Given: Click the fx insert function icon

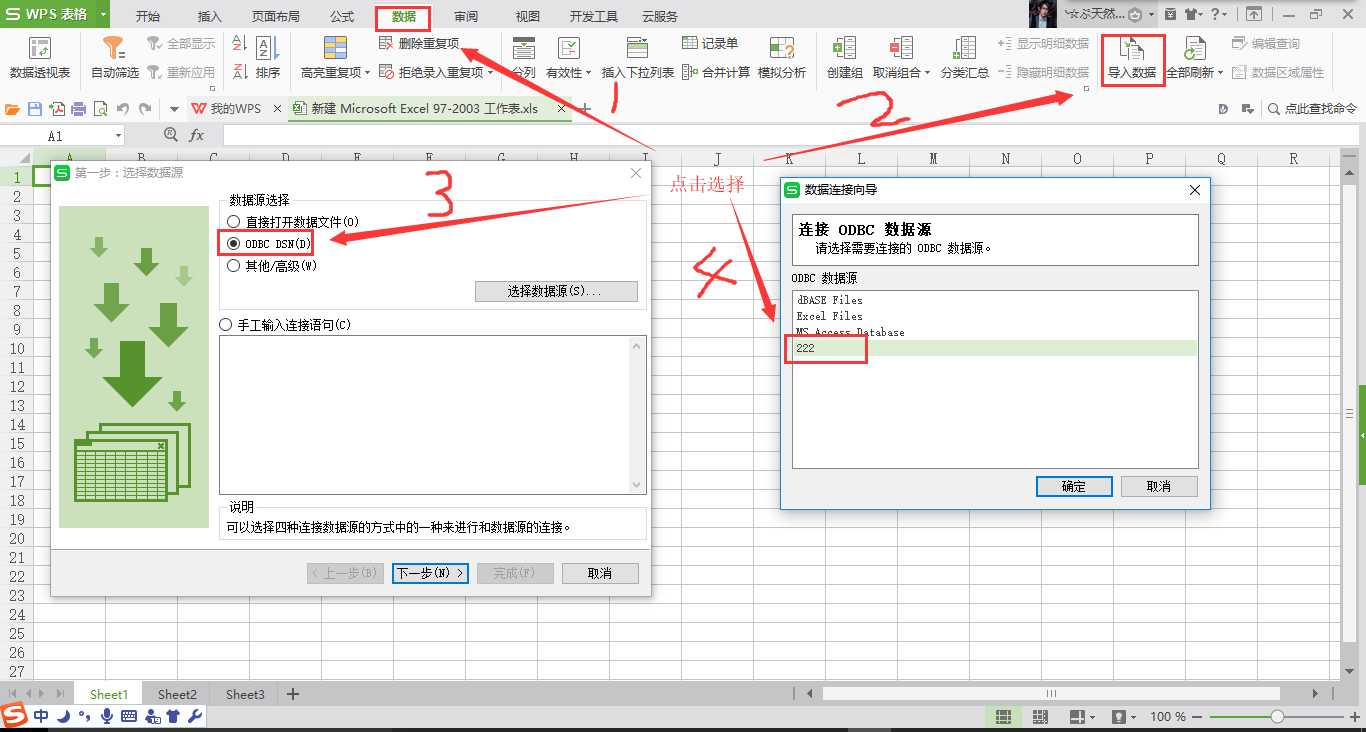Looking at the screenshot, I should (197, 135).
